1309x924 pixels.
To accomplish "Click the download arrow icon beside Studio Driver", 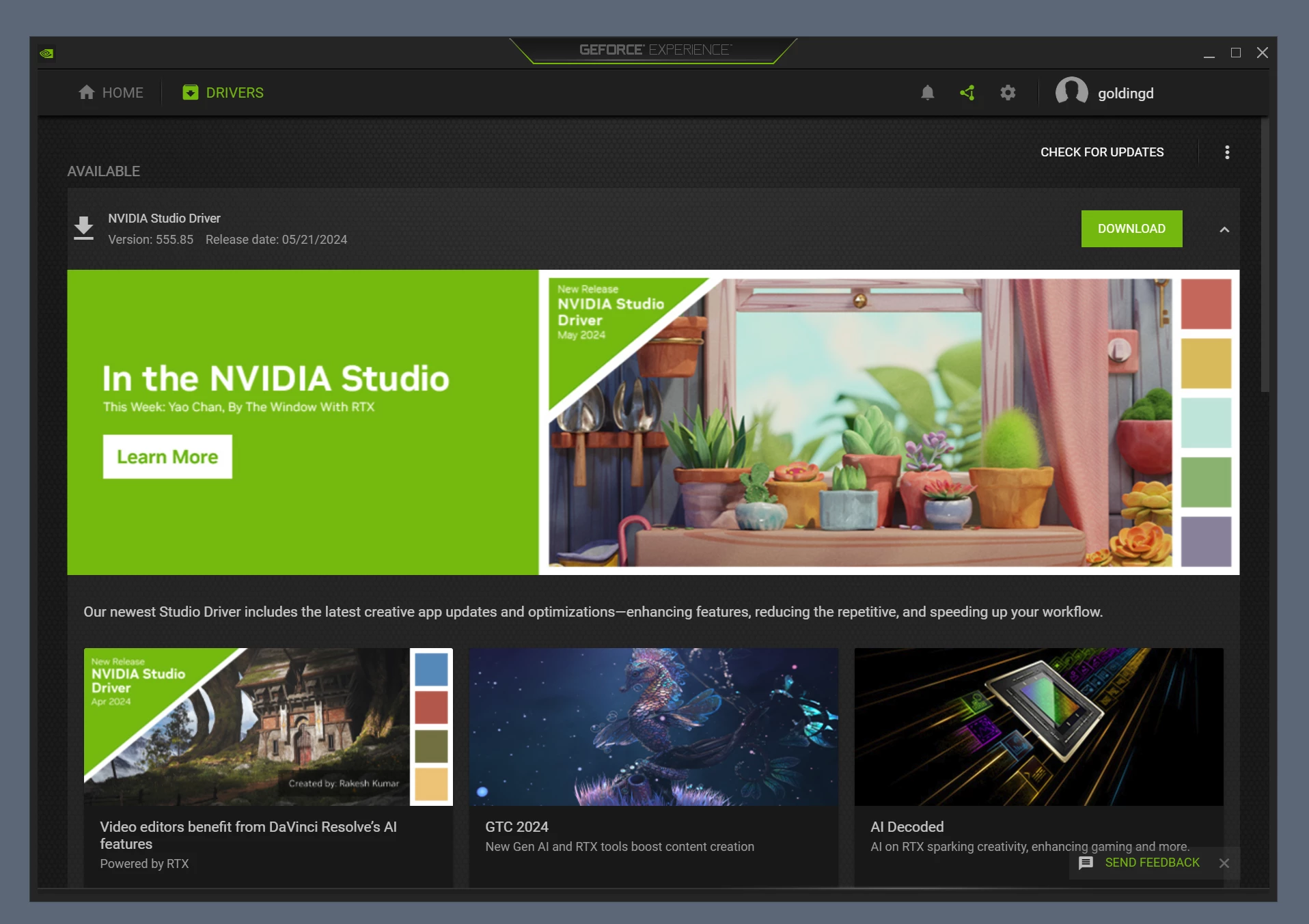I will (83, 228).
